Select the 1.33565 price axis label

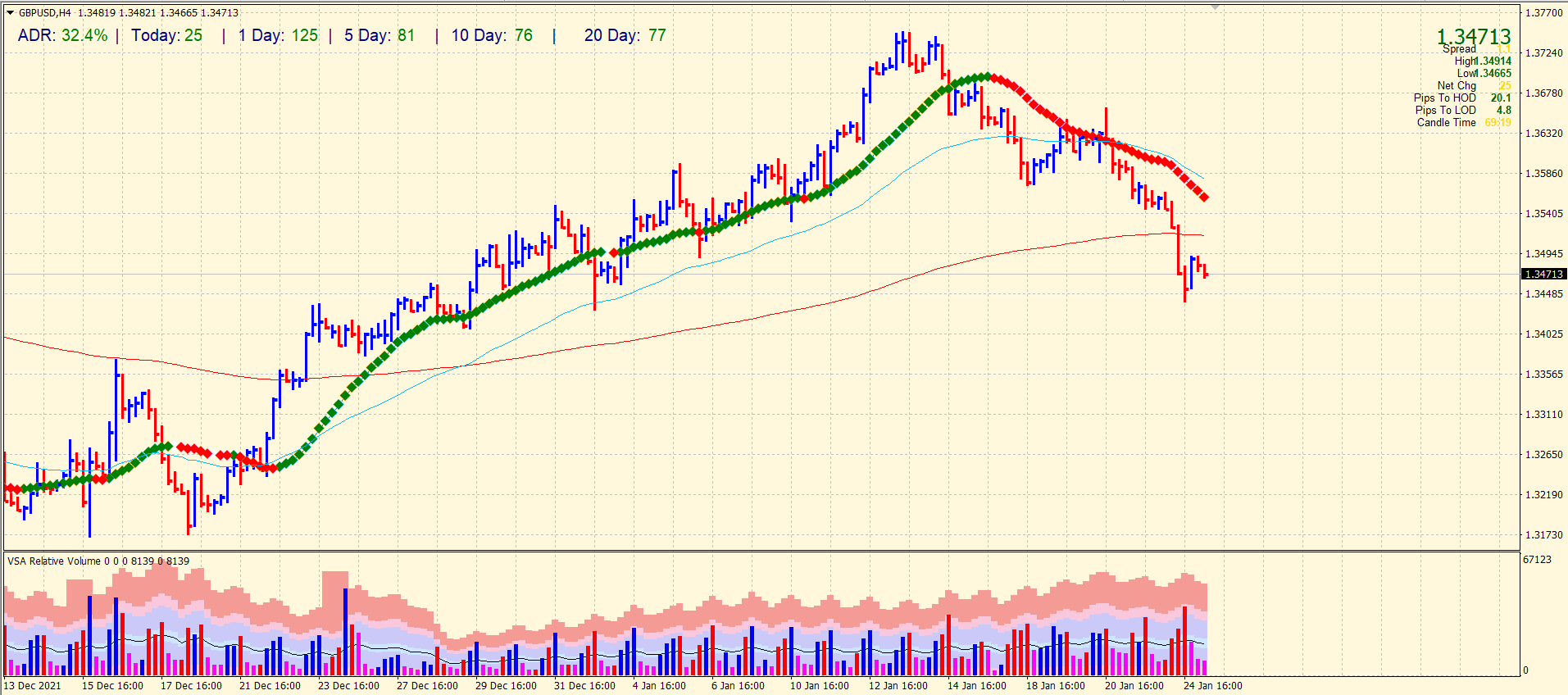click(x=1543, y=374)
